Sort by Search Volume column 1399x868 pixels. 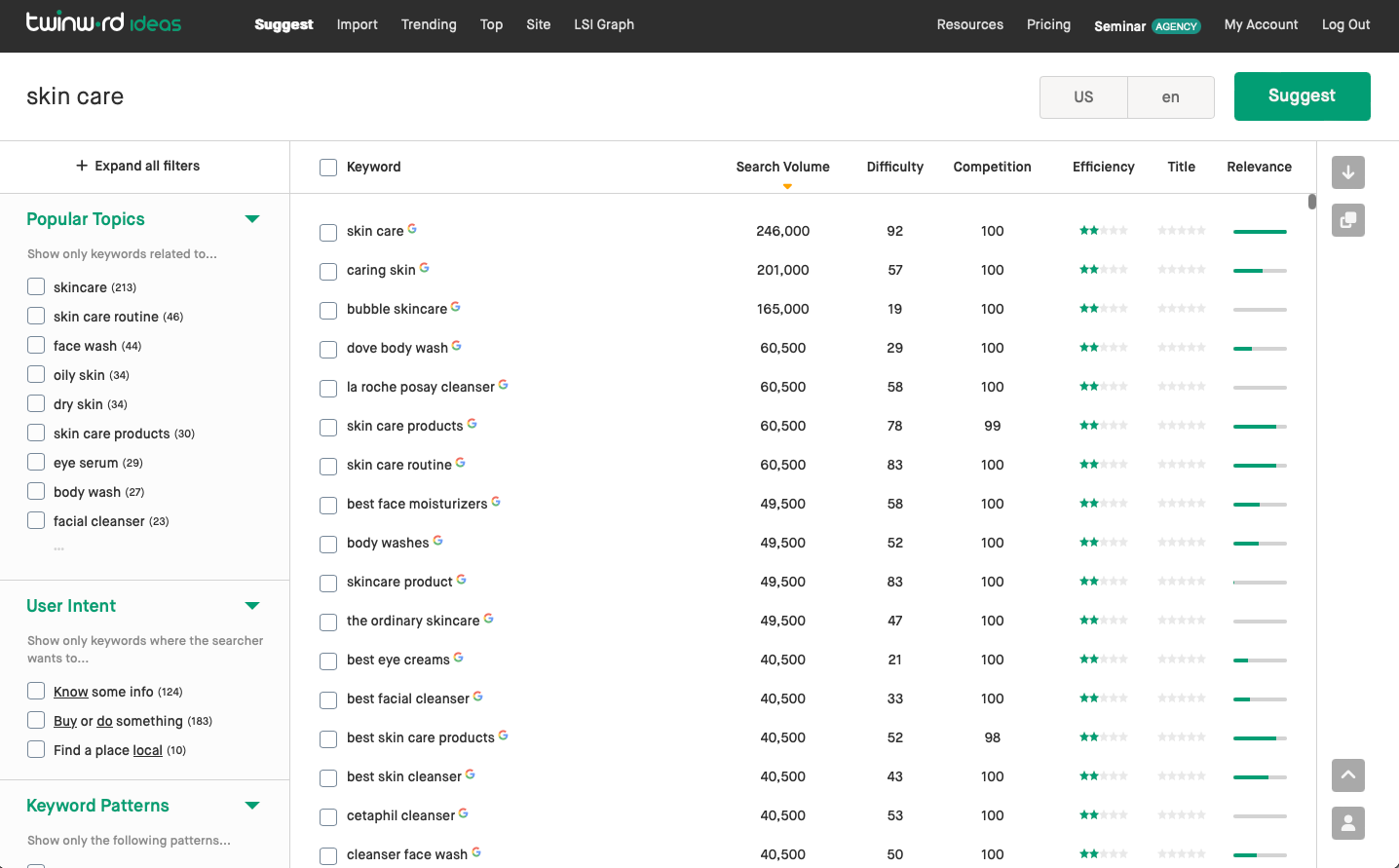pyautogui.click(x=782, y=167)
